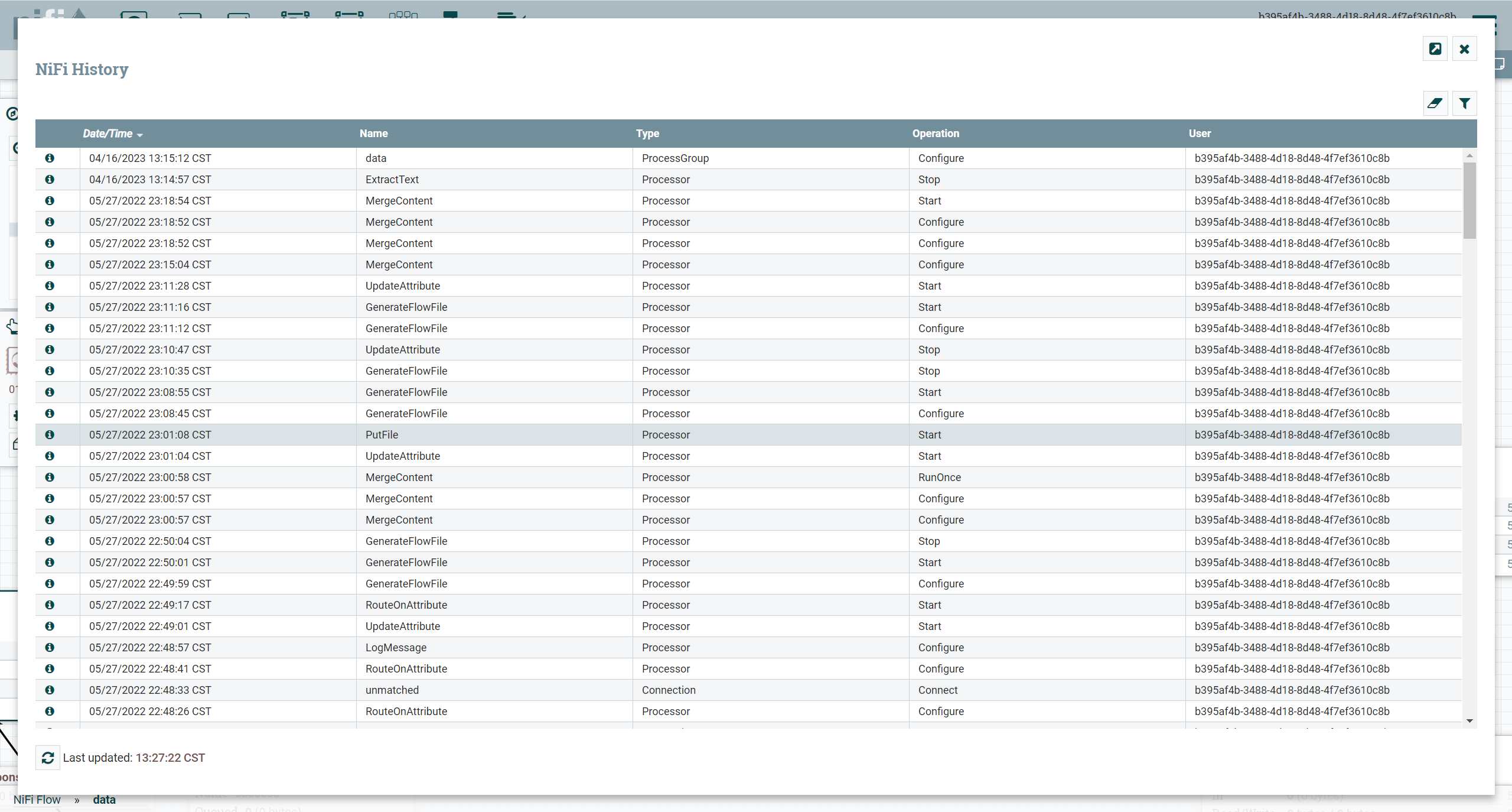1512x812 pixels.
Task: Click the data breadcrumb
Action: click(104, 800)
